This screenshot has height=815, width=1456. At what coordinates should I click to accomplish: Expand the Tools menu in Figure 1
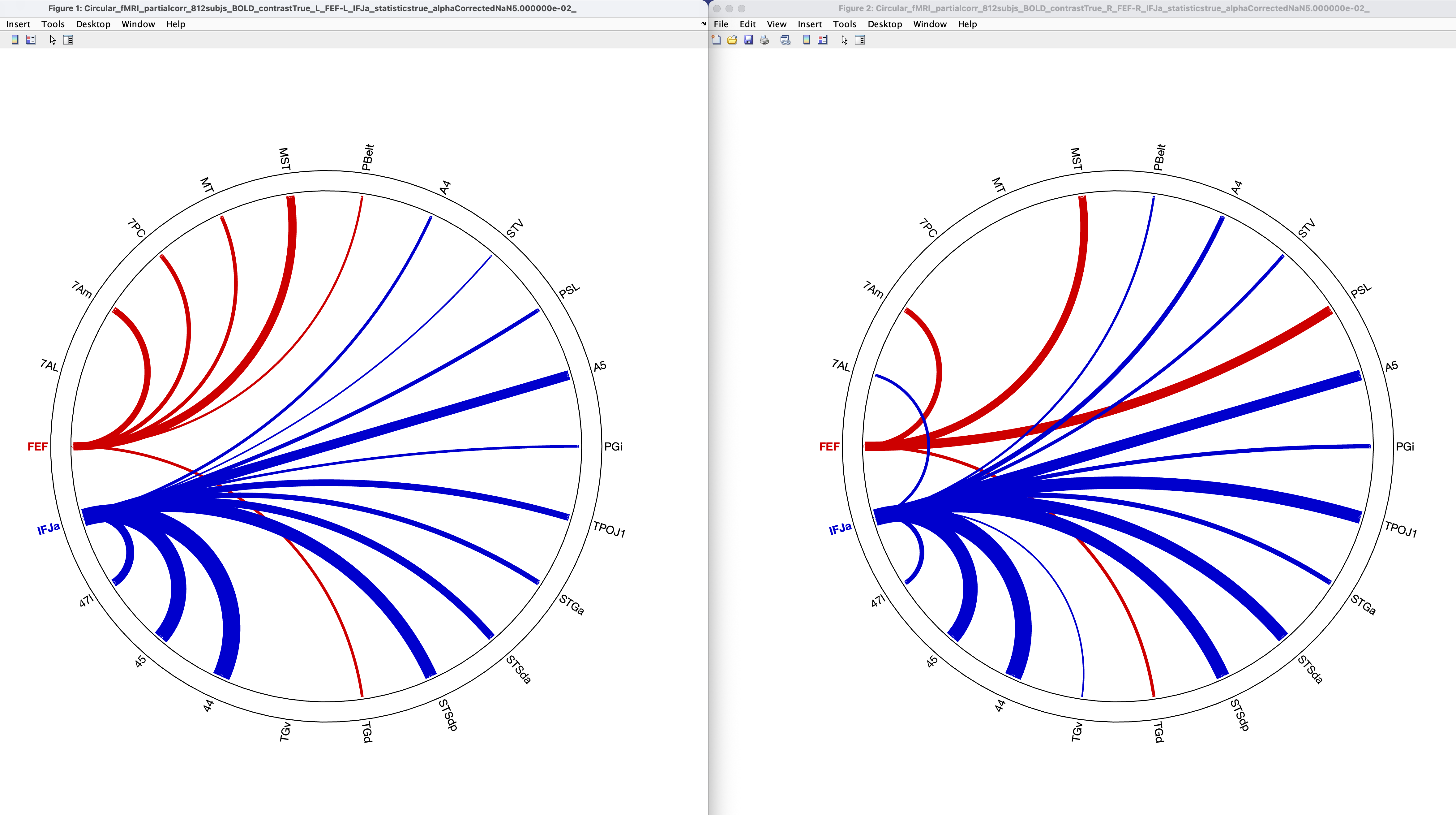53,24
